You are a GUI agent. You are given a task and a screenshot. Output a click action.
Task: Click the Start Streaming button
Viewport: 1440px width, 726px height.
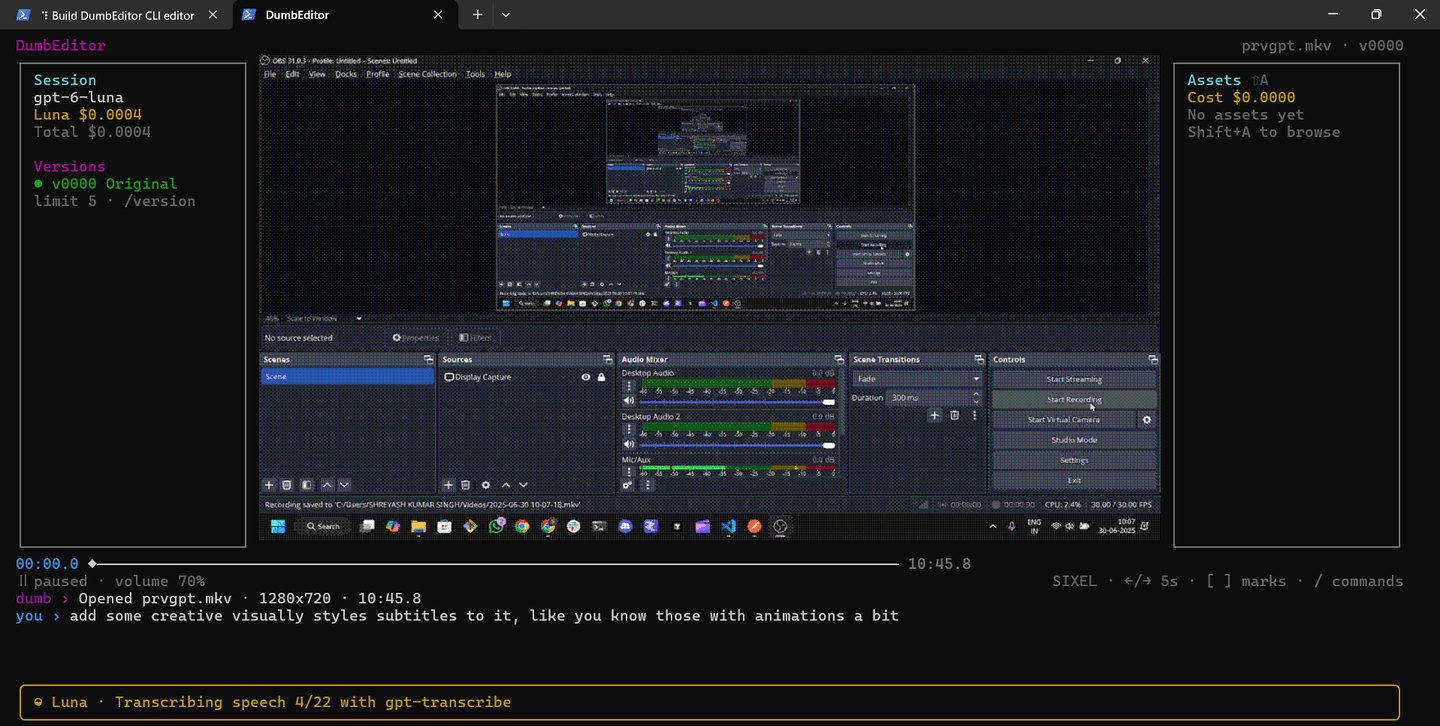click(x=1074, y=380)
